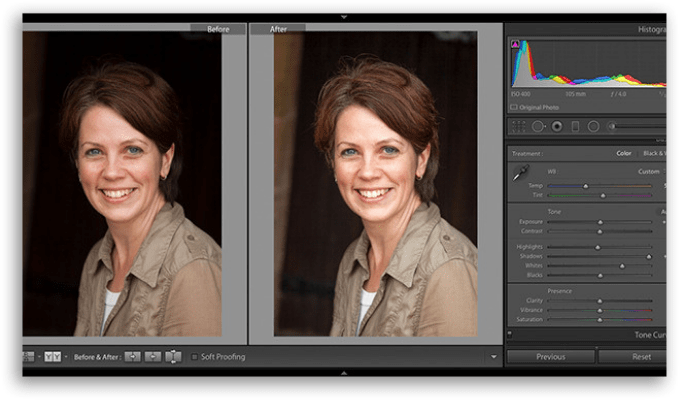
Task: Click the After portrait photo
Action: 375,183
